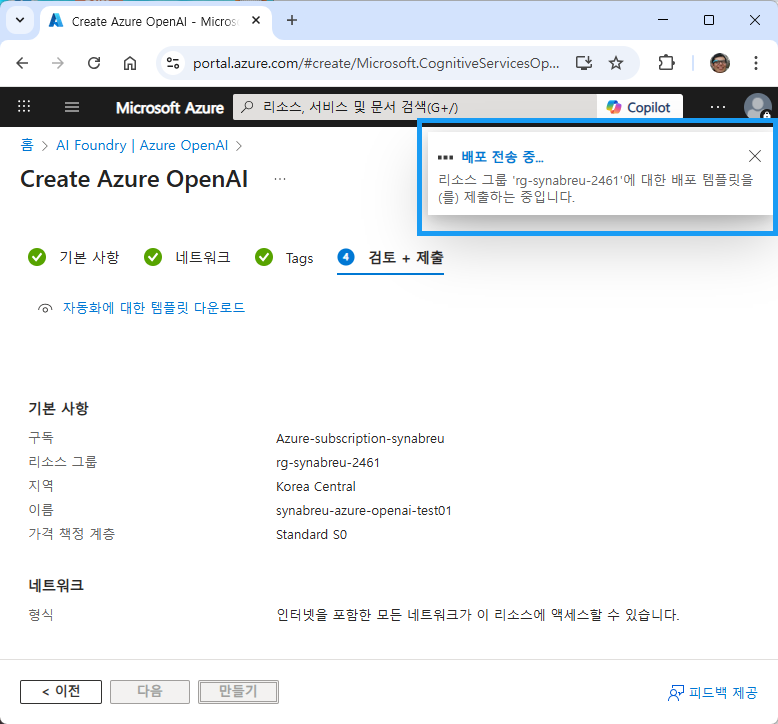778x724 pixels.
Task: Bookmark this page with the star icon
Action: (x=616, y=63)
